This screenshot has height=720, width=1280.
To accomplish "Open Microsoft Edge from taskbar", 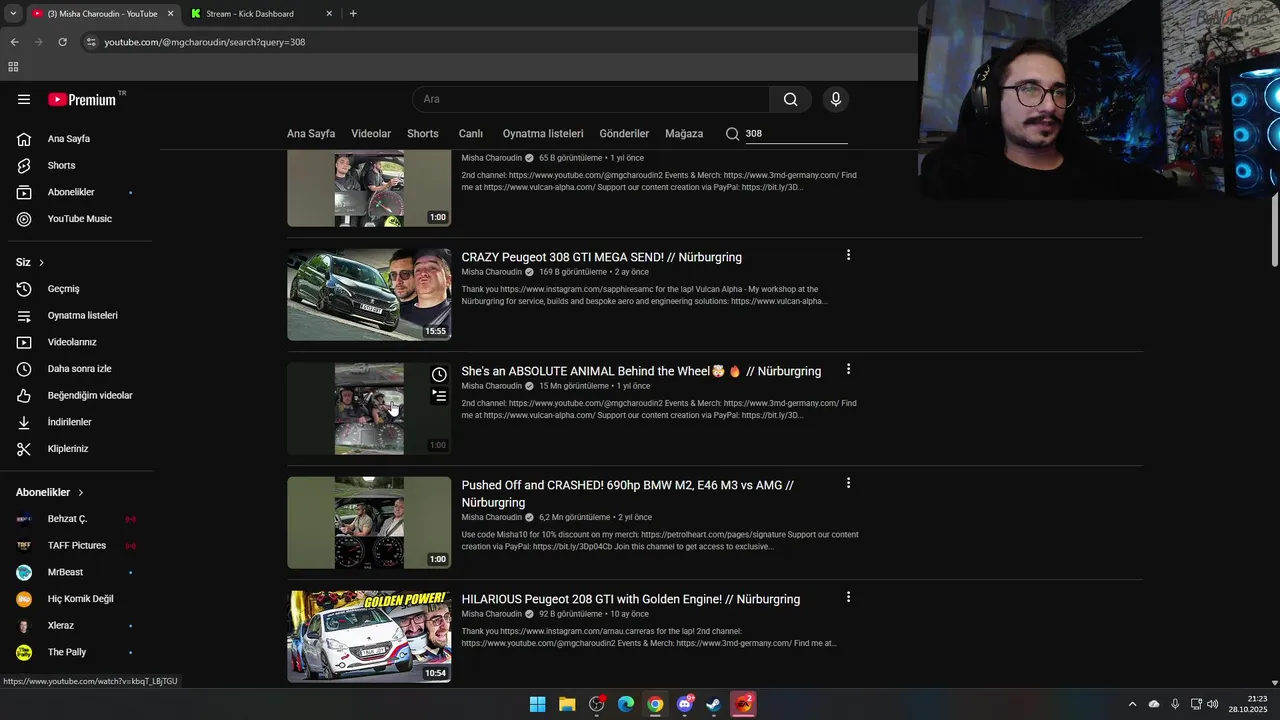I will coord(626,704).
